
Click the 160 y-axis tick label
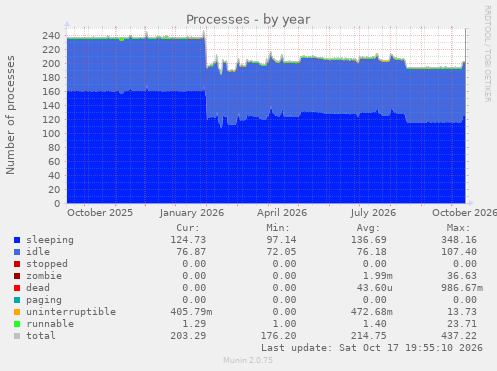pos(51,92)
